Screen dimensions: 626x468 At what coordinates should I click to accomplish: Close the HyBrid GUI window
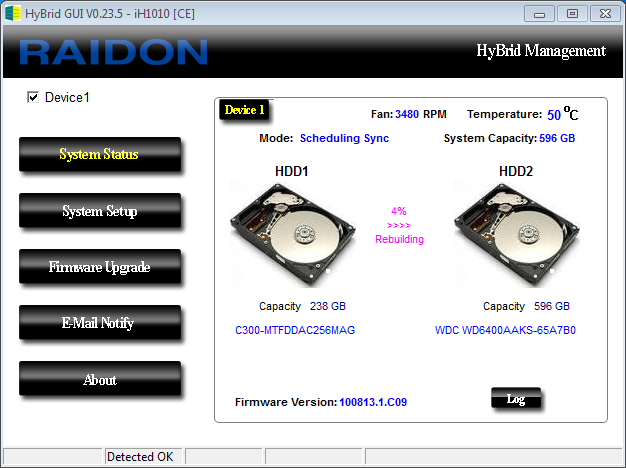click(605, 14)
